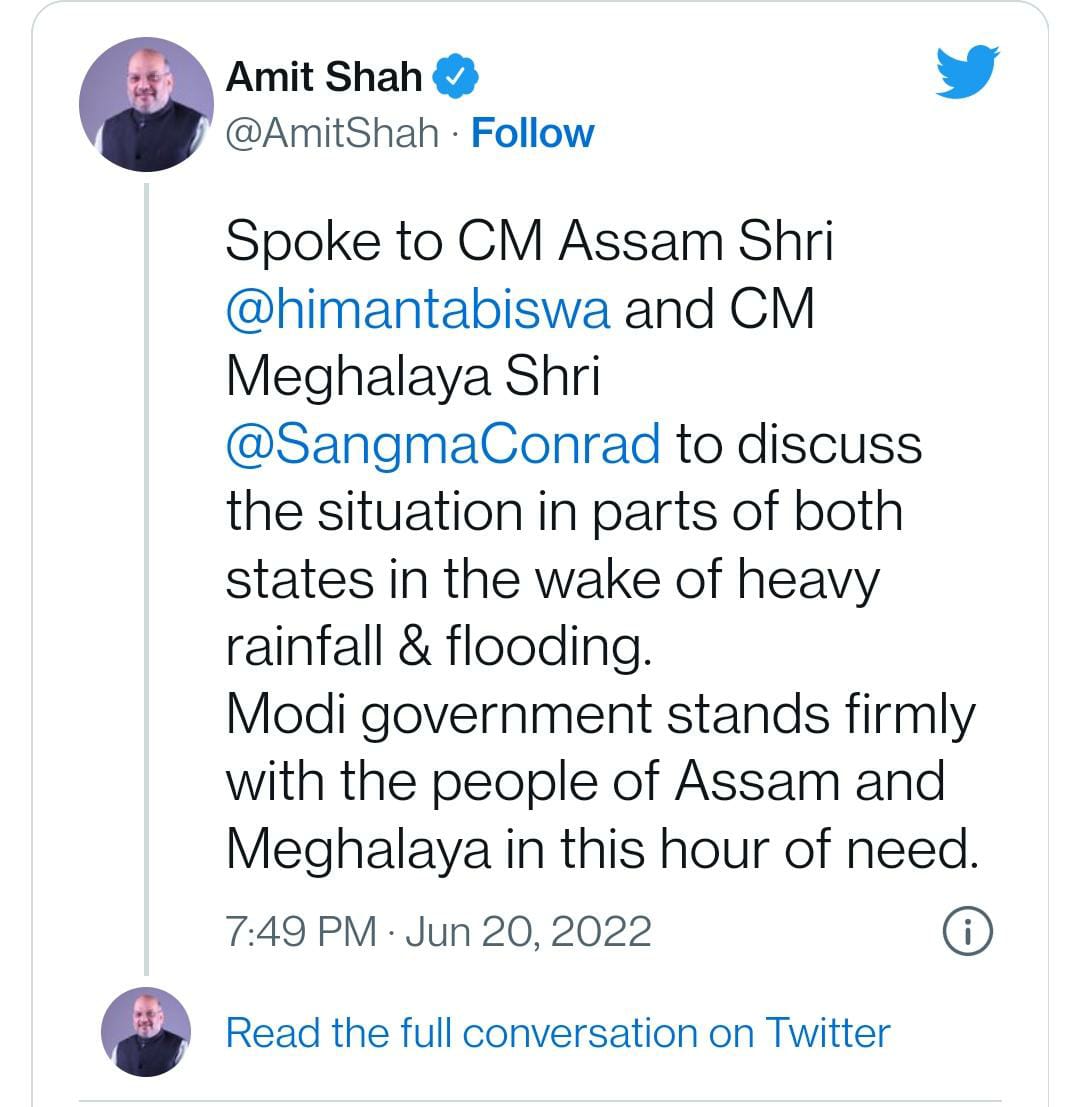Screen dimensions: 1080x1107
Task: Open the @SangmaConrad mention
Action: [443, 444]
